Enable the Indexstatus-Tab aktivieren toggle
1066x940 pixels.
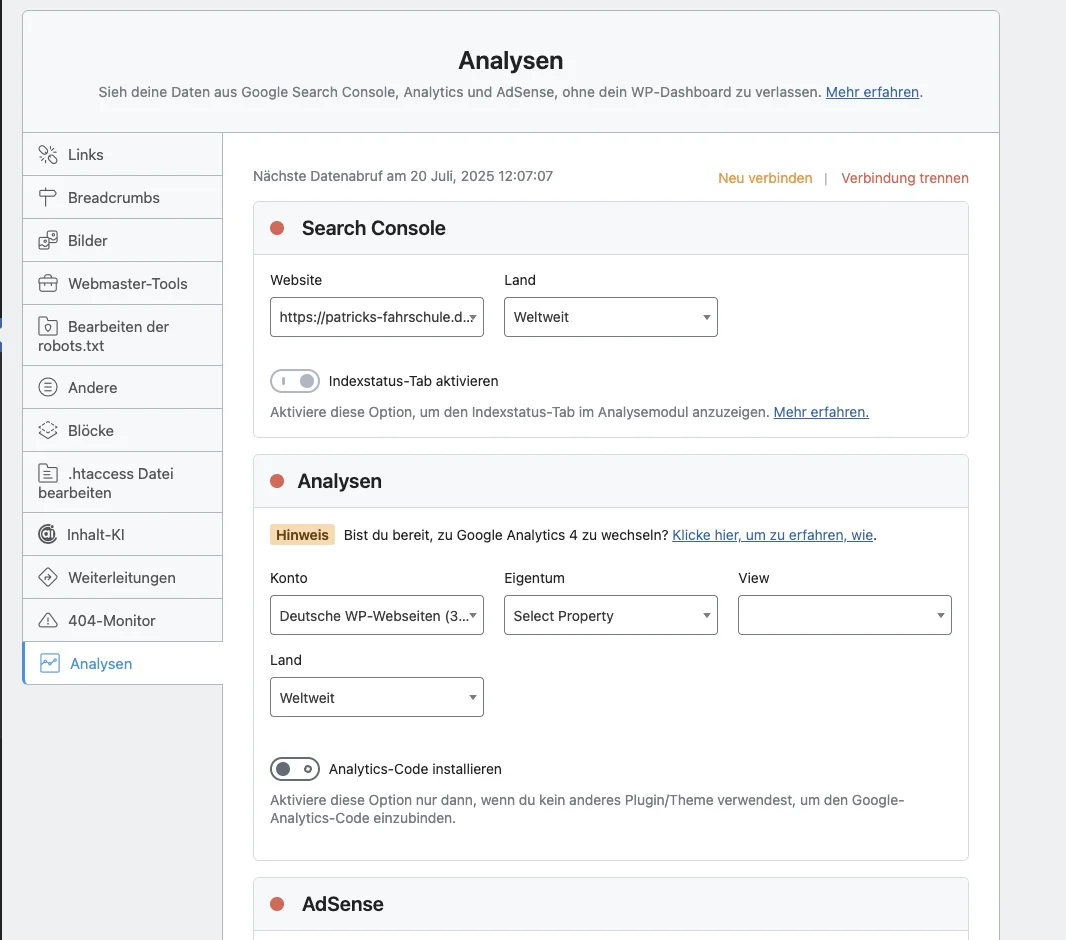click(x=295, y=381)
